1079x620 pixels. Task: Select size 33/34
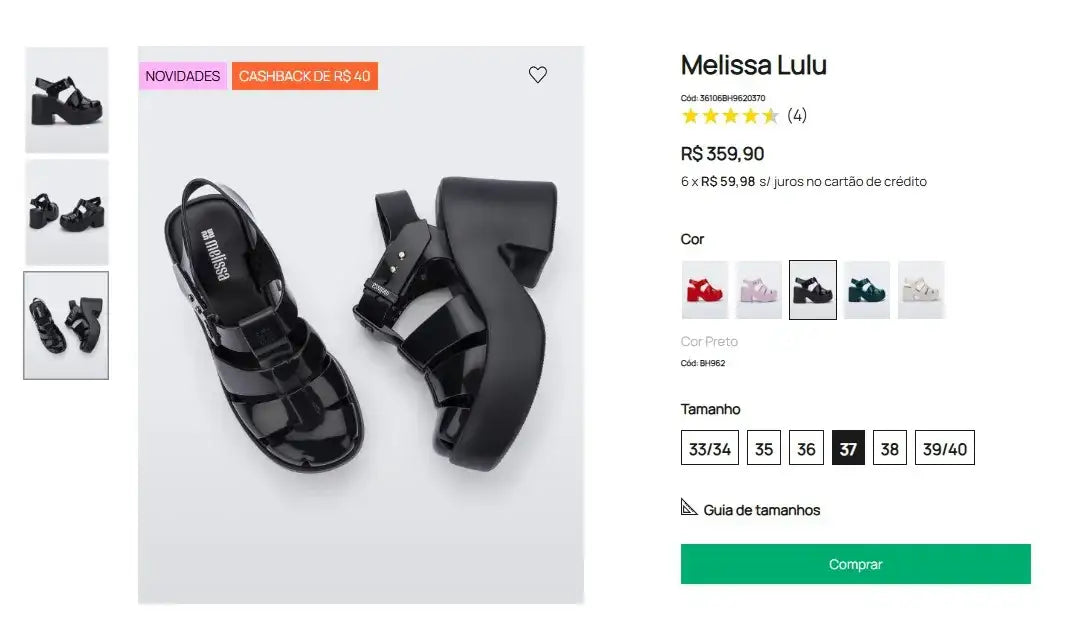pyautogui.click(x=709, y=447)
